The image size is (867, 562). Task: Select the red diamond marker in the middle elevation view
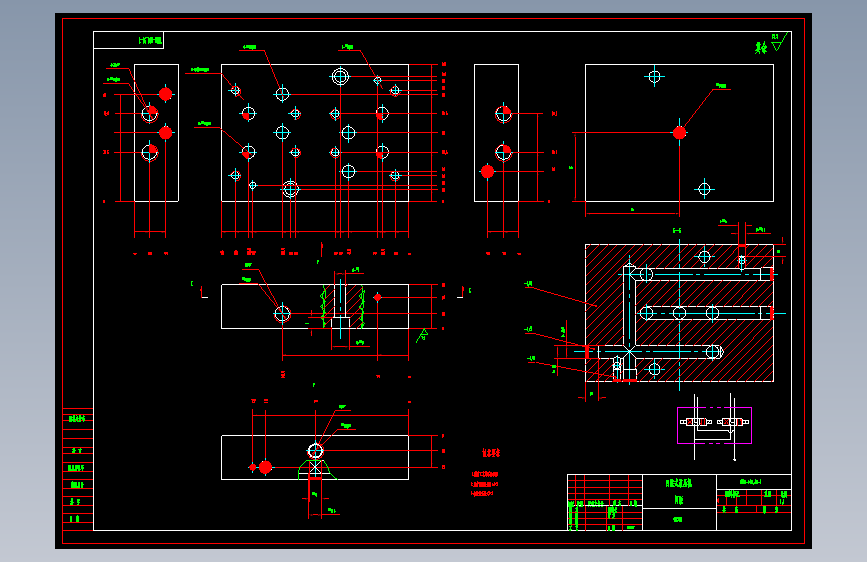pyautogui.click(x=378, y=298)
